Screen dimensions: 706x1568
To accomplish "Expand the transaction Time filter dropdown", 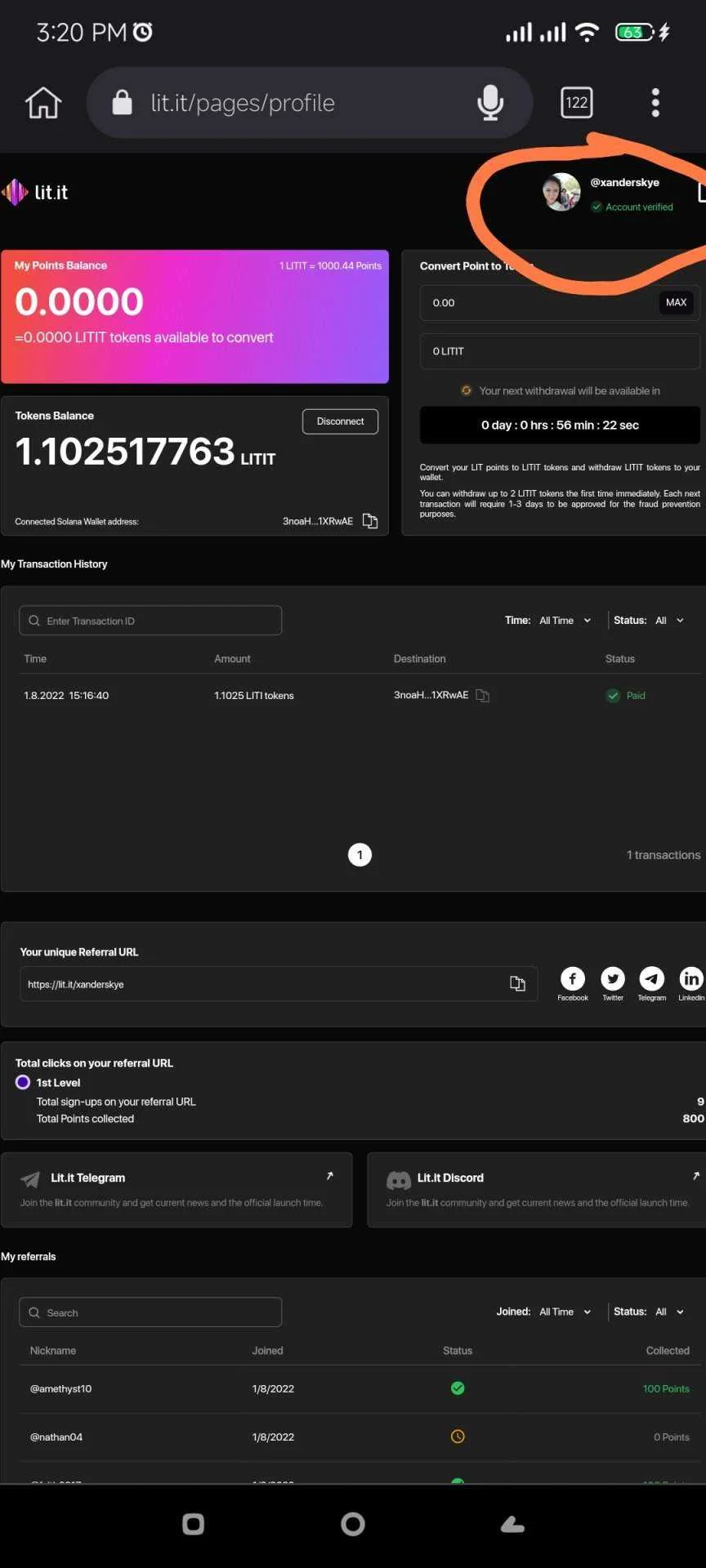I will point(565,621).
